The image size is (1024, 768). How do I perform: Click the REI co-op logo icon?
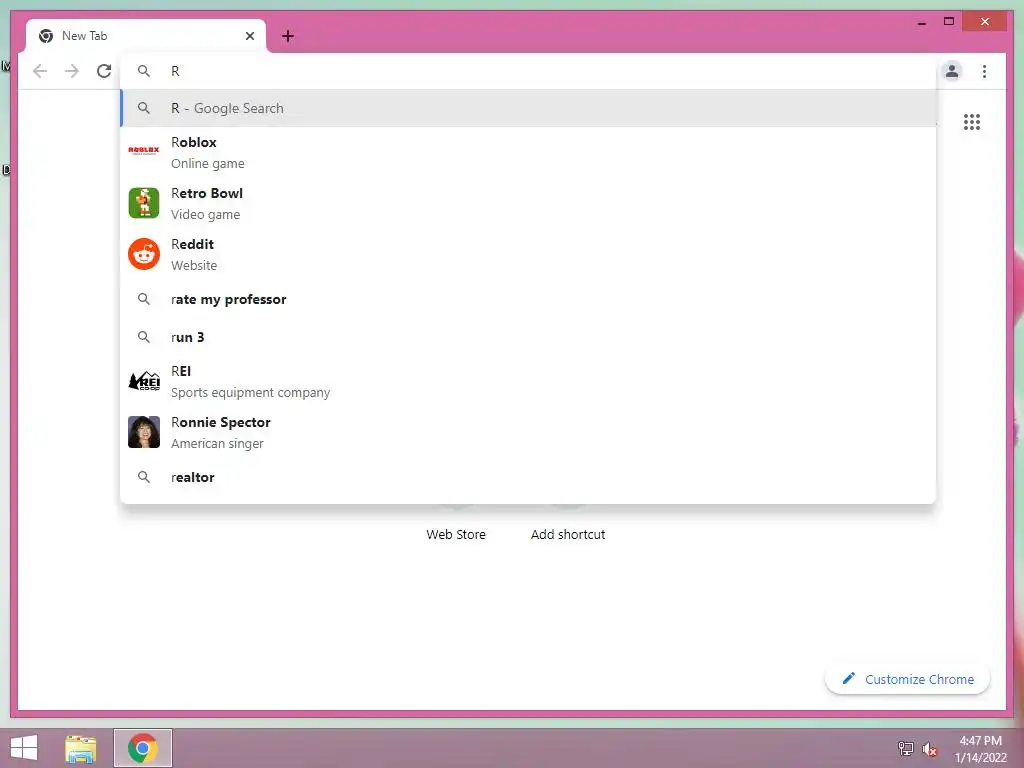pos(144,381)
